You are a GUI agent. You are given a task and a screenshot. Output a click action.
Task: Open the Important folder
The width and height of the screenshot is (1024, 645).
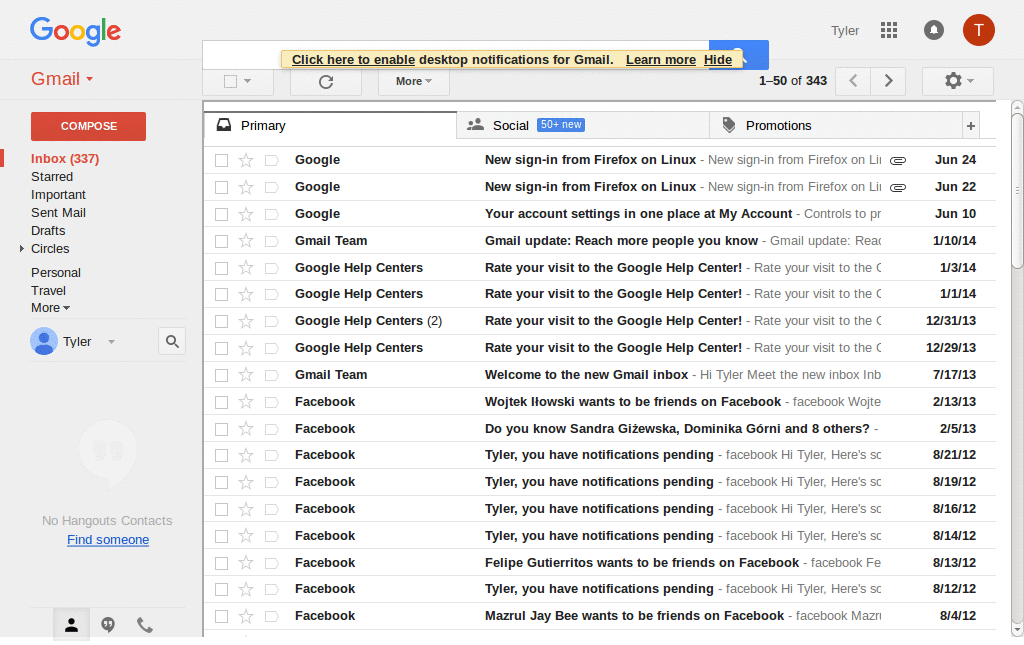point(58,195)
